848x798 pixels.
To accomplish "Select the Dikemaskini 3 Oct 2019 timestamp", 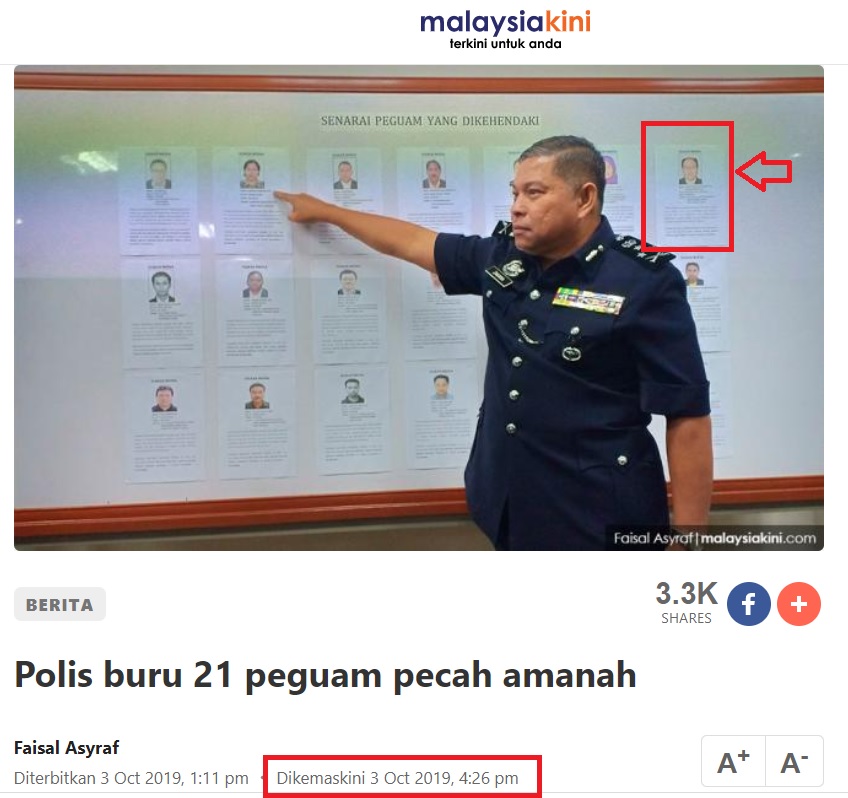I will [x=398, y=778].
